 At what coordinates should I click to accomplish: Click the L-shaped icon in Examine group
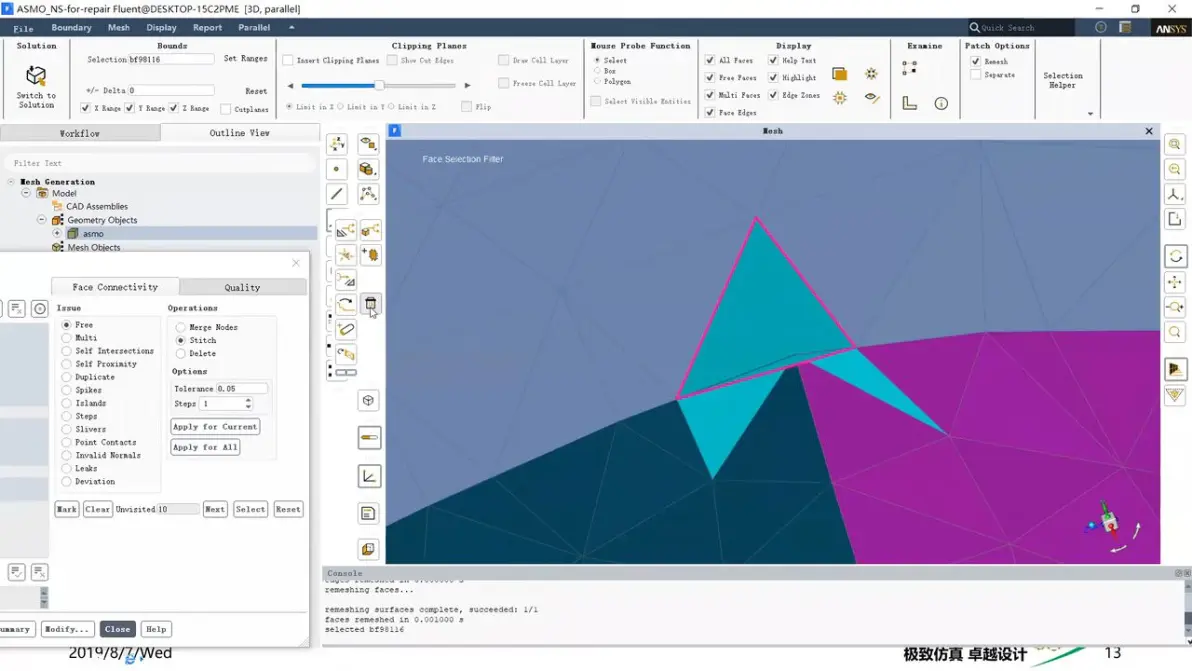[910, 103]
